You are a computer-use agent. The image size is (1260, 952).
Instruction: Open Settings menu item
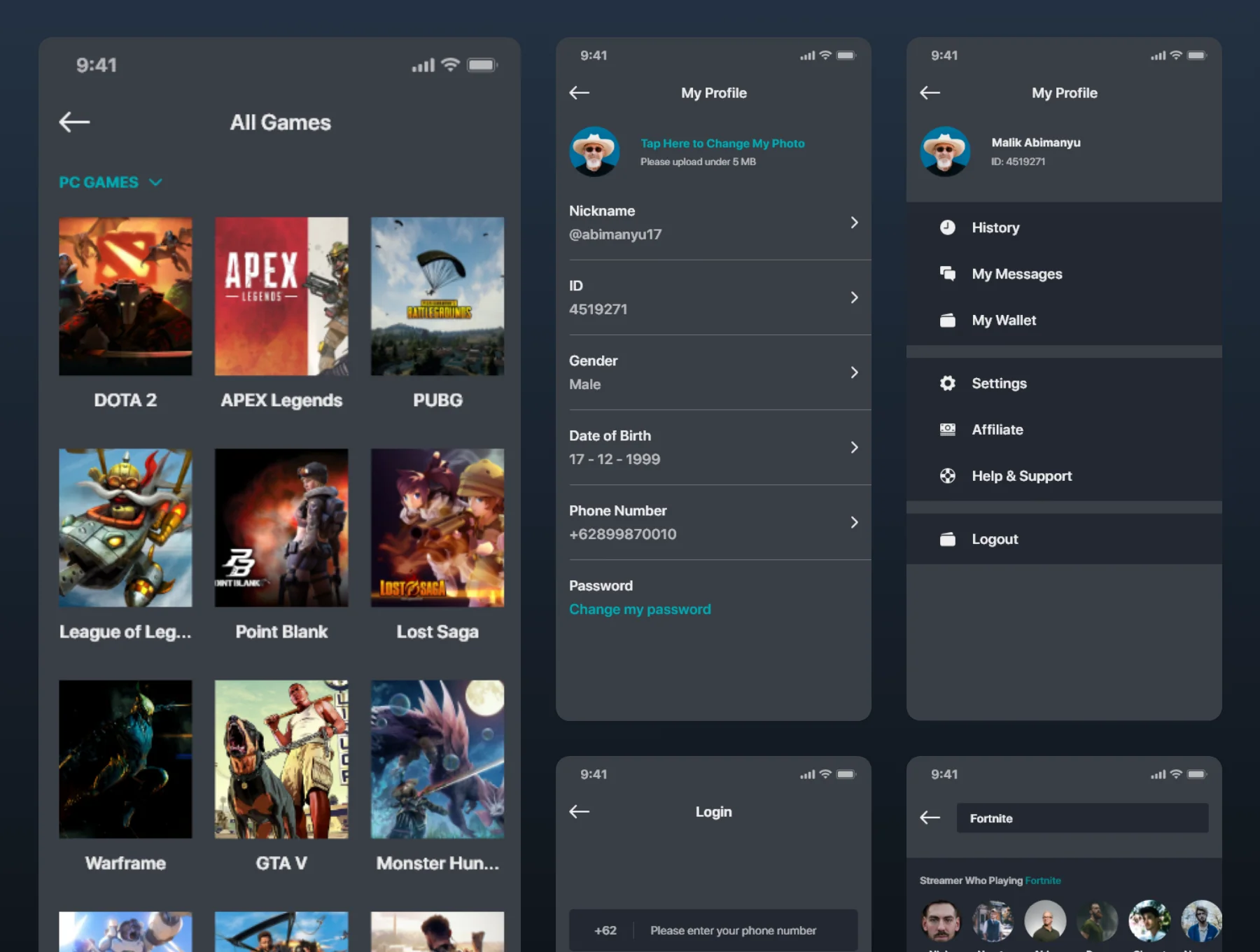pyautogui.click(x=1064, y=383)
